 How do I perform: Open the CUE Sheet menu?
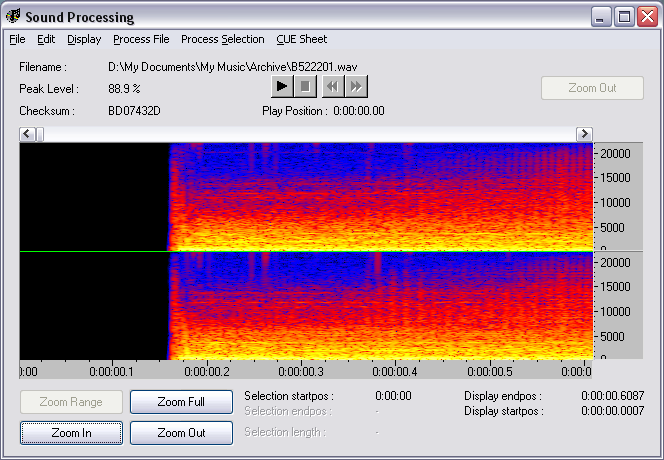[301, 40]
